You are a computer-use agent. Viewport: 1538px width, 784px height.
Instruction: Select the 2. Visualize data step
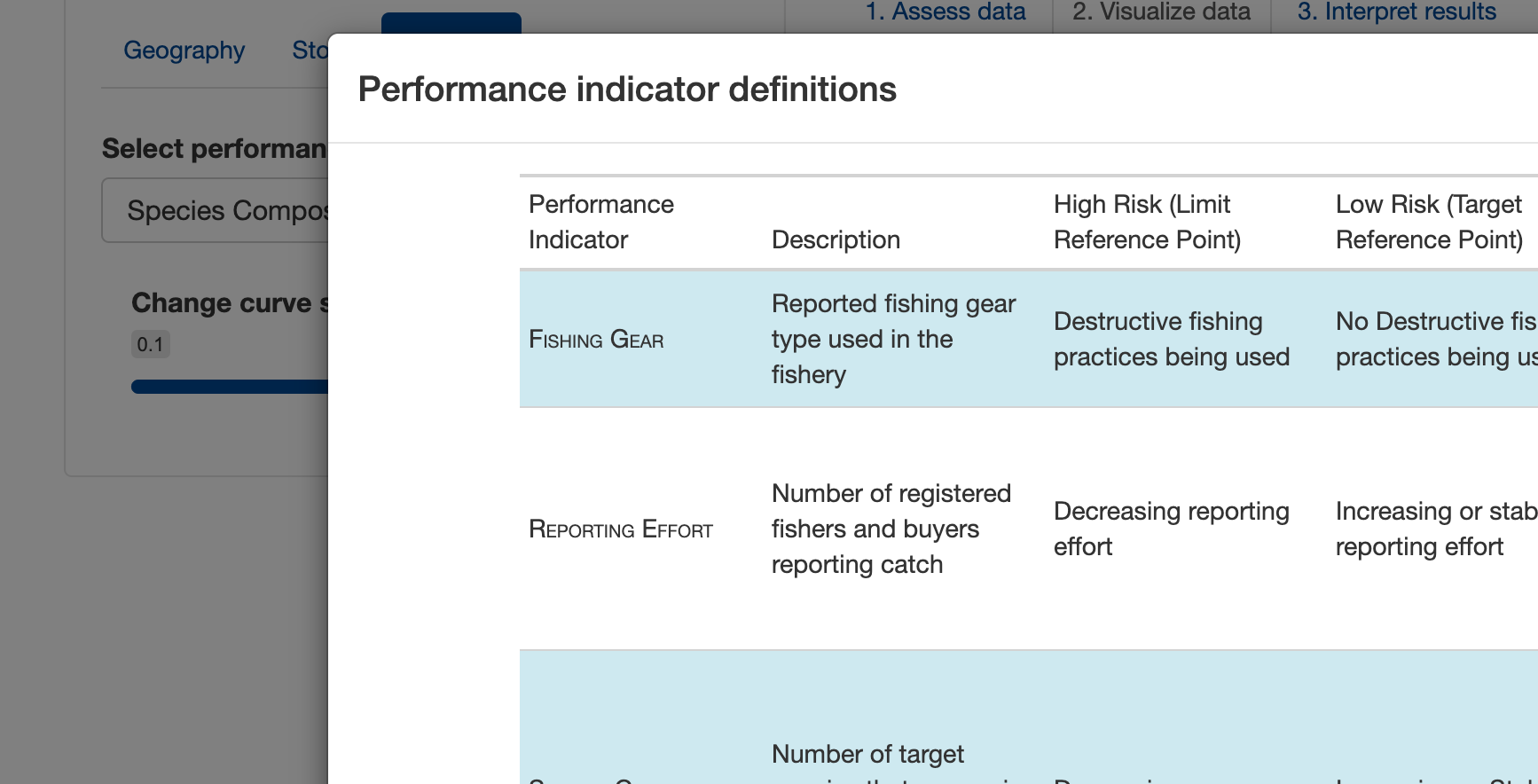[x=1162, y=12]
